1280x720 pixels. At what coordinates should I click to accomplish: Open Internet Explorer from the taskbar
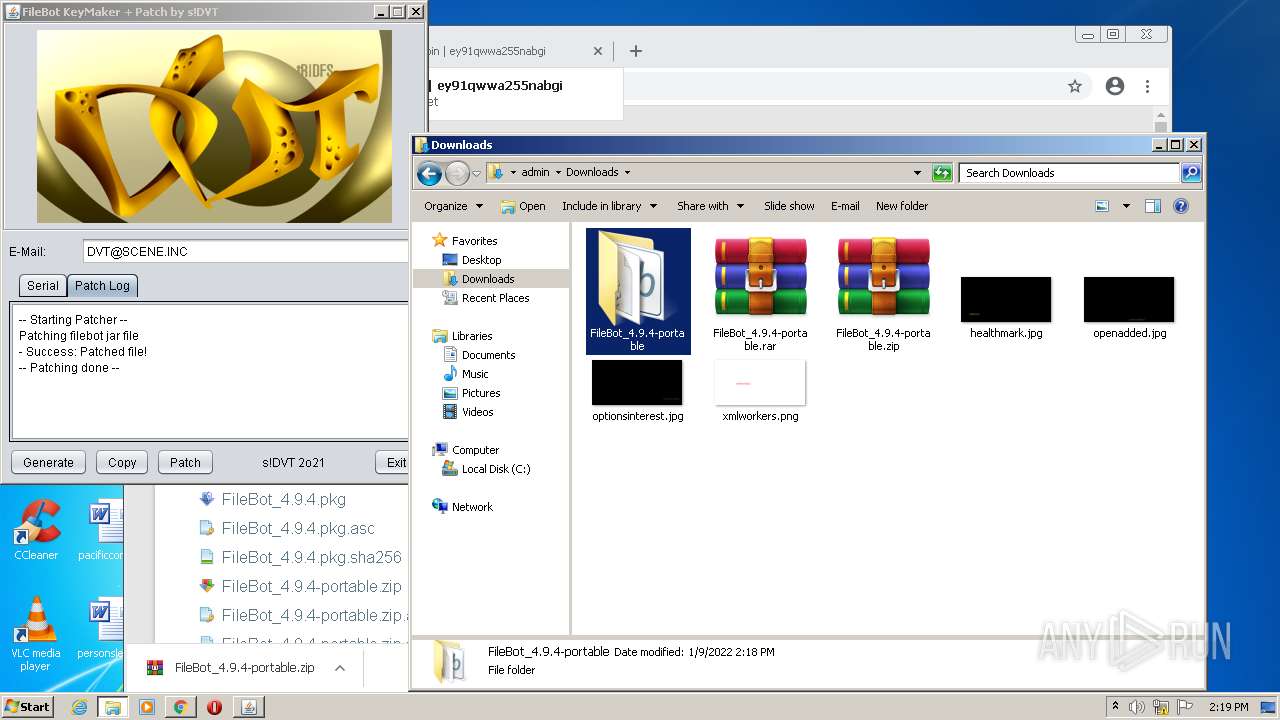(x=79, y=707)
